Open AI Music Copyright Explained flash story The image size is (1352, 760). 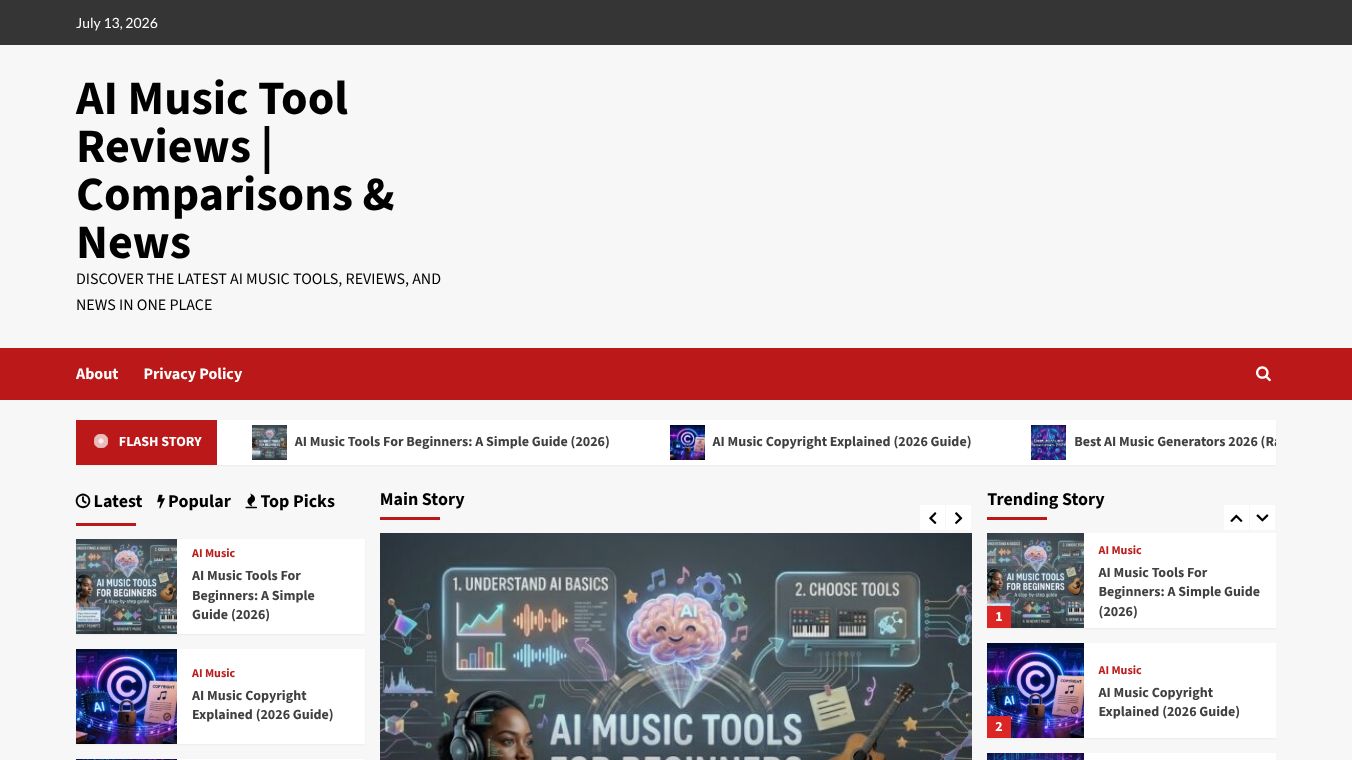841,442
